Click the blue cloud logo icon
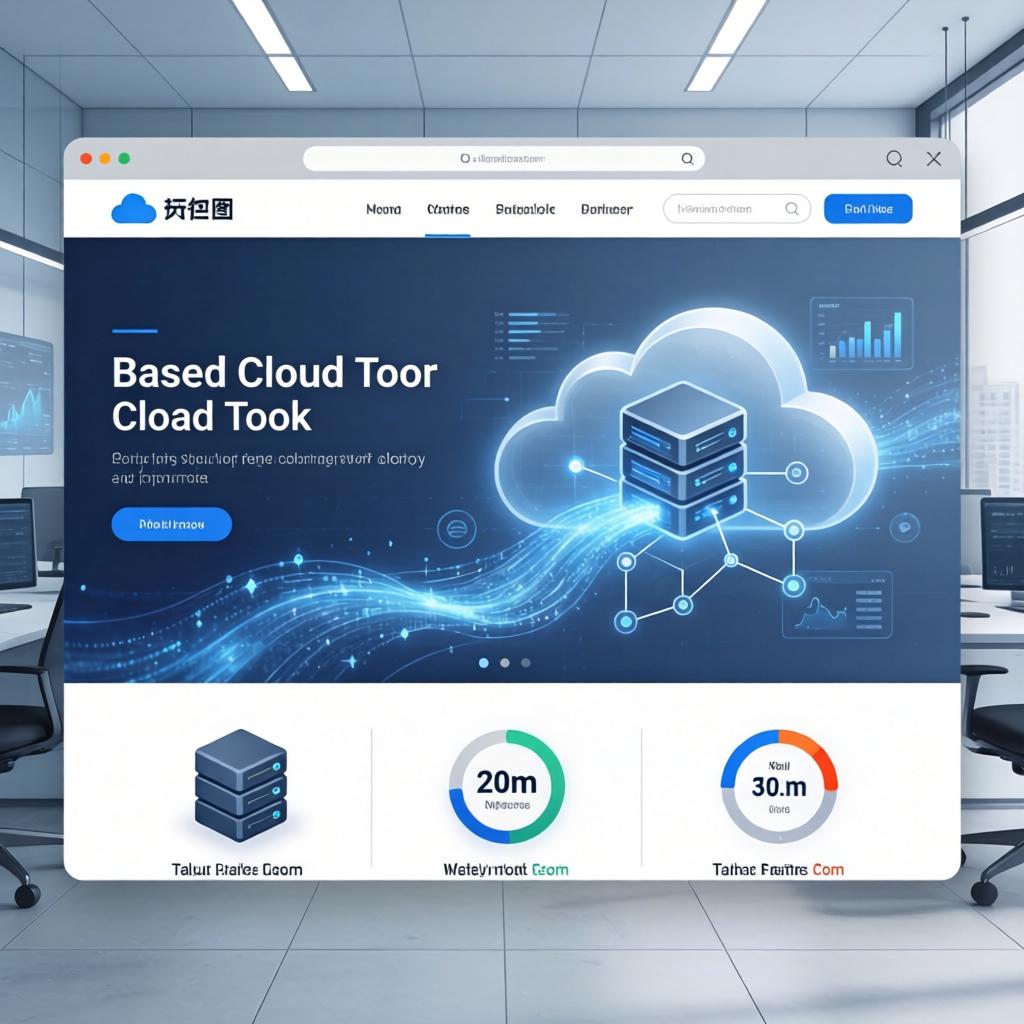The height and width of the screenshot is (1024, 1024). (x=133, y=208)
